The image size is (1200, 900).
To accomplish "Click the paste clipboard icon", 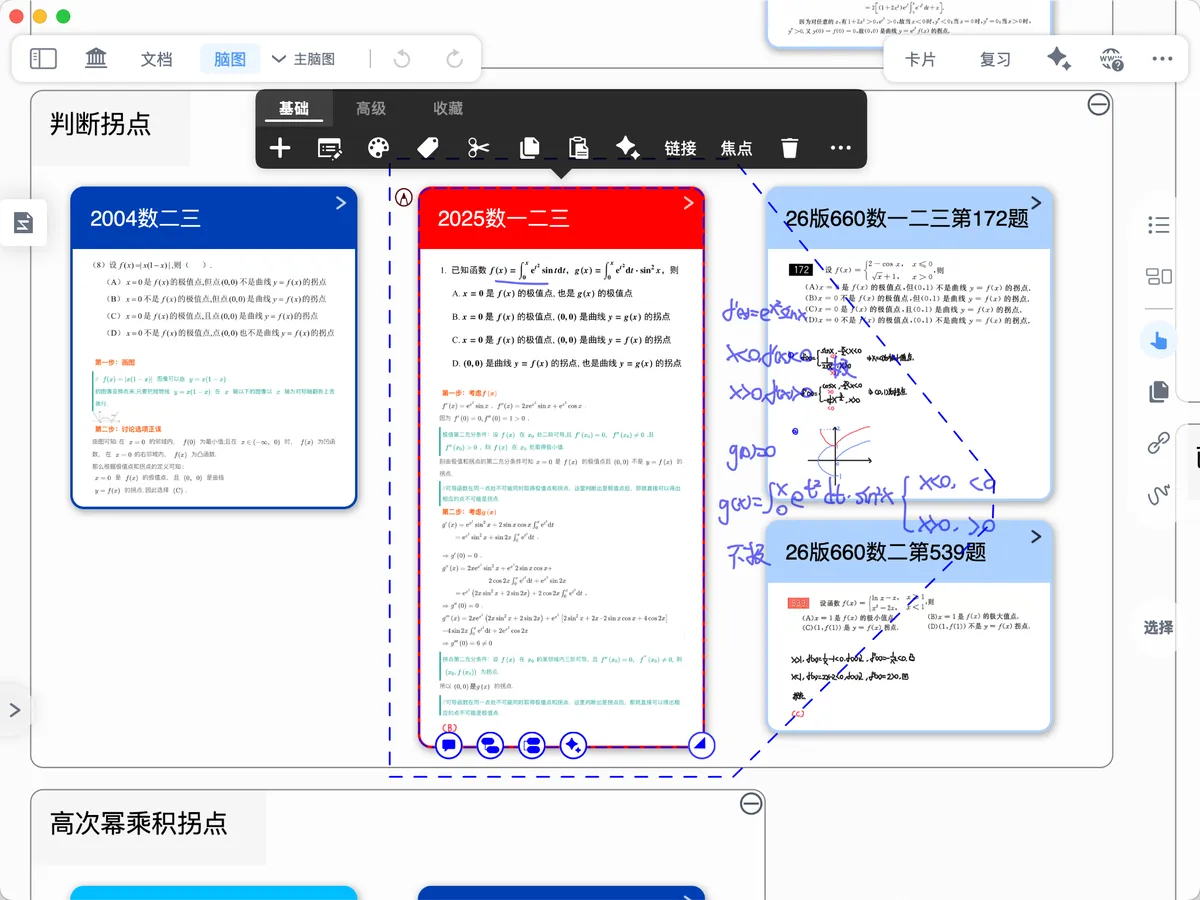I will (578, 148).
